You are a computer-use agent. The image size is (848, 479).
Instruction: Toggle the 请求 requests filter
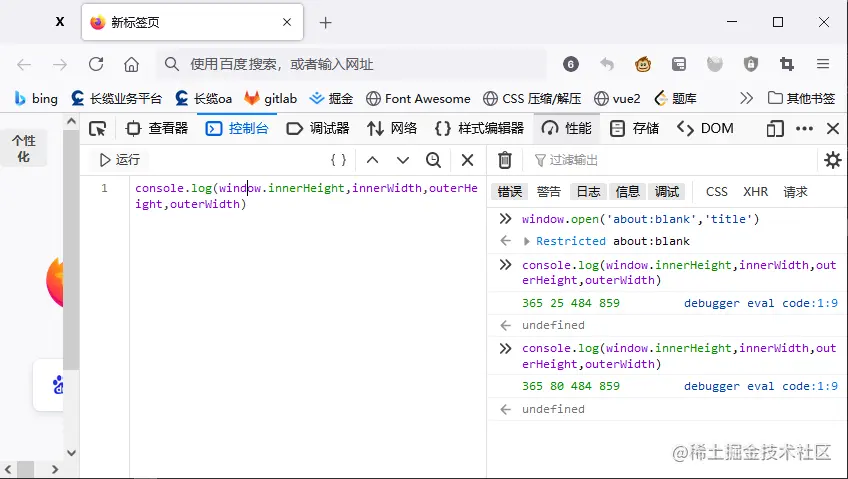tap(795, 191)
